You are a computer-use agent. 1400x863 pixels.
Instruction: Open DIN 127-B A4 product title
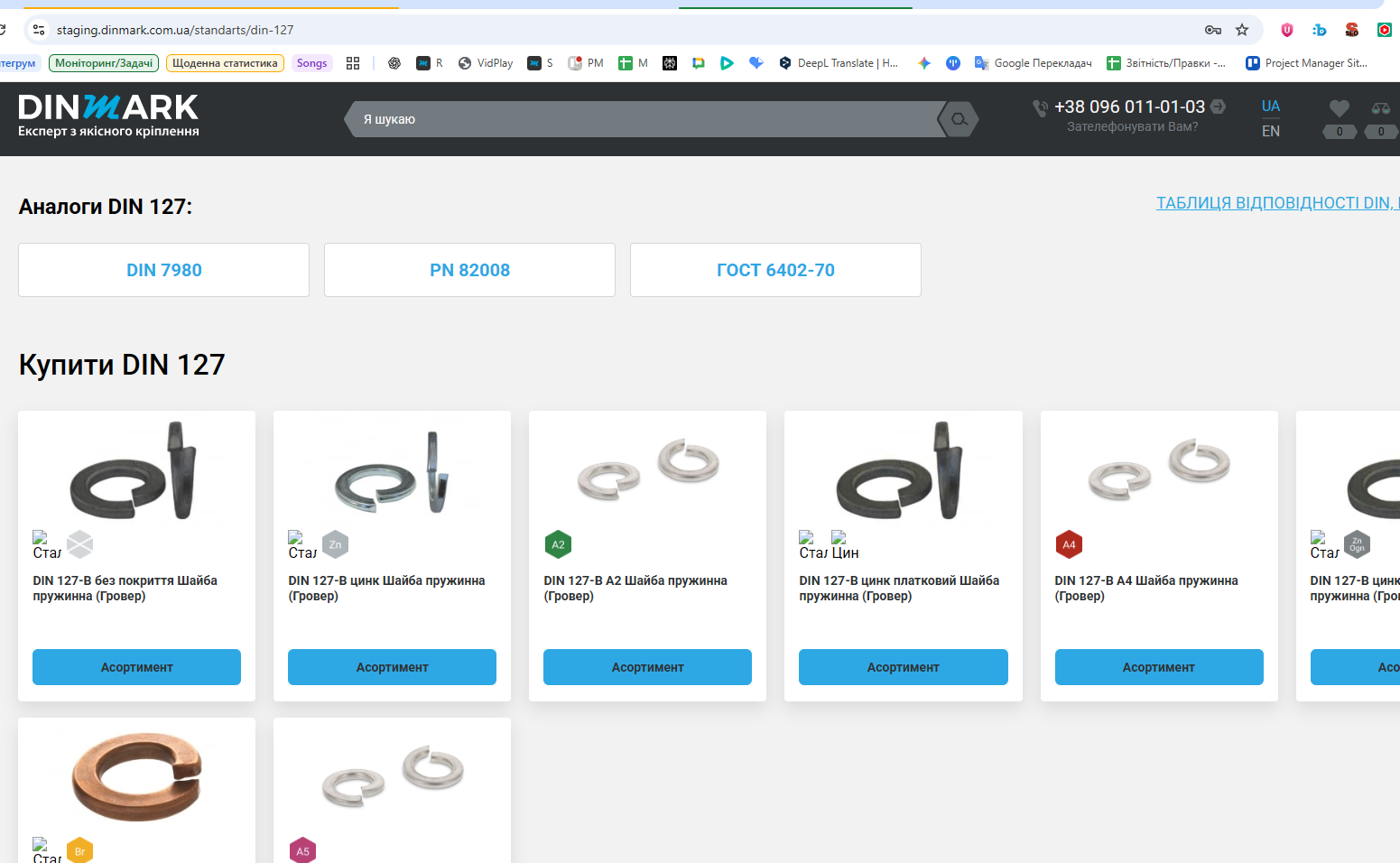1145,589
